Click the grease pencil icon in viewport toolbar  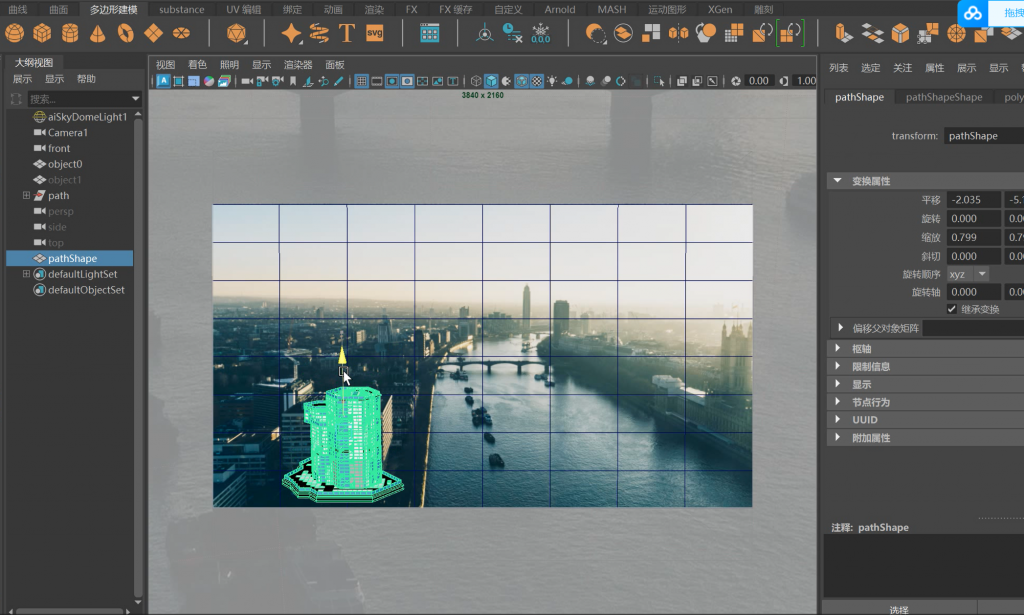338,81
